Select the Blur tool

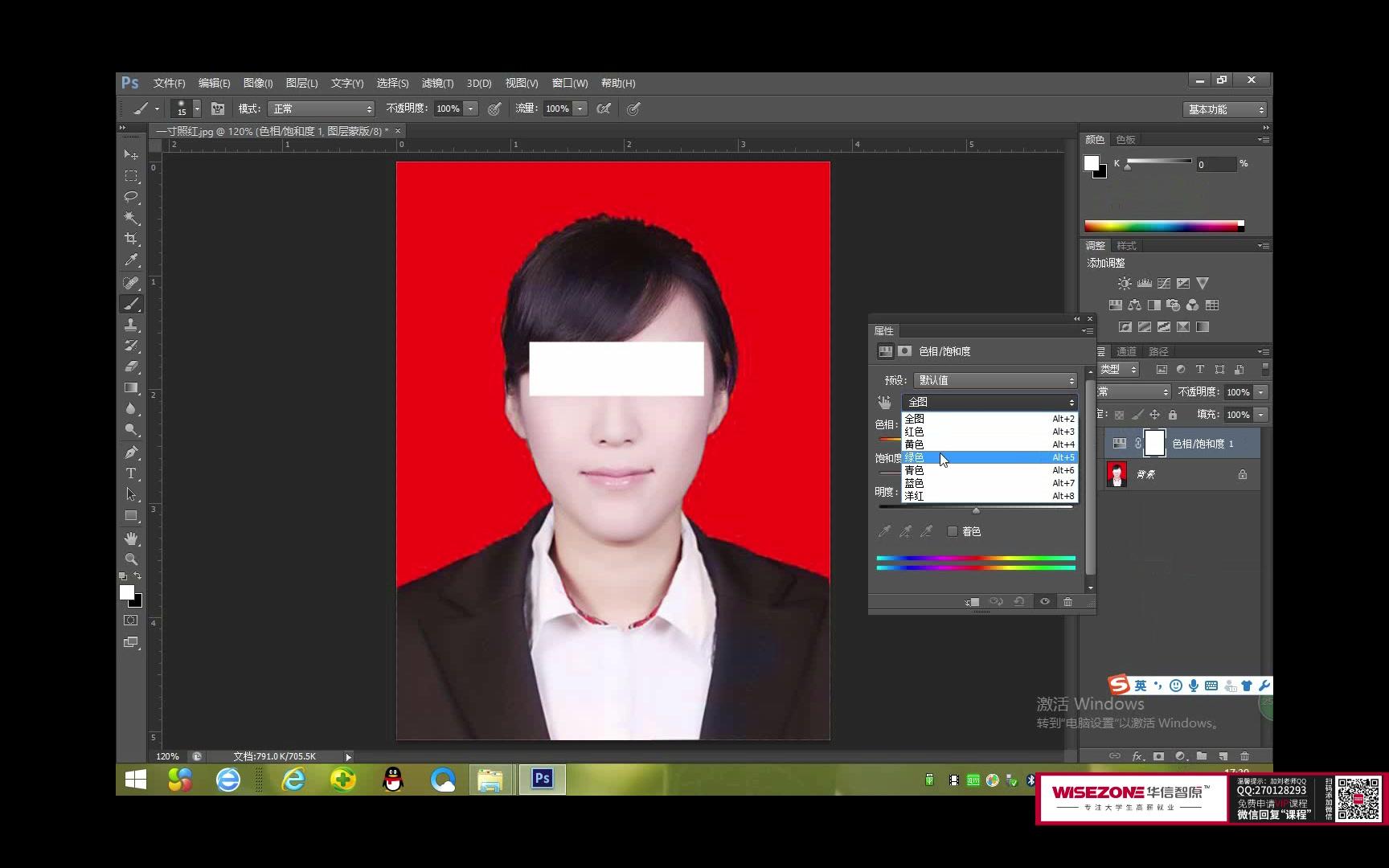coord(131,408)
